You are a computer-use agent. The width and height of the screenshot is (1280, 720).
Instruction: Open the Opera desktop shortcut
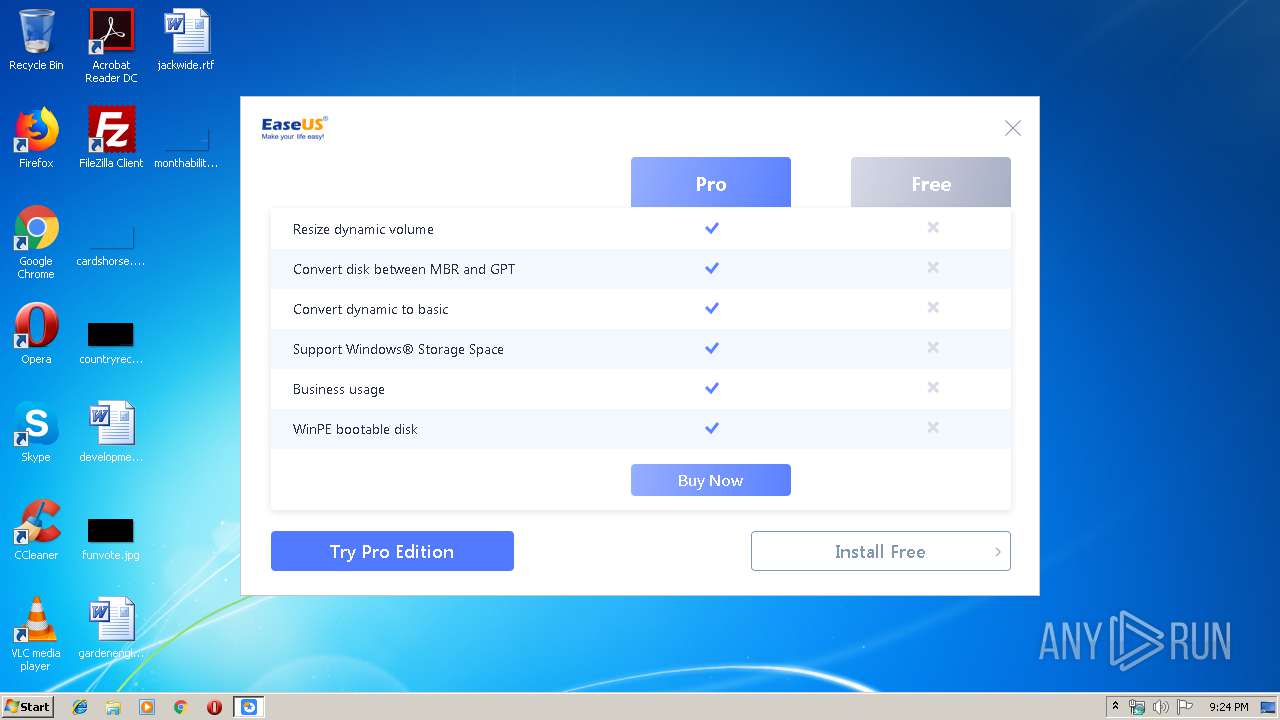[x=36, y=334]
